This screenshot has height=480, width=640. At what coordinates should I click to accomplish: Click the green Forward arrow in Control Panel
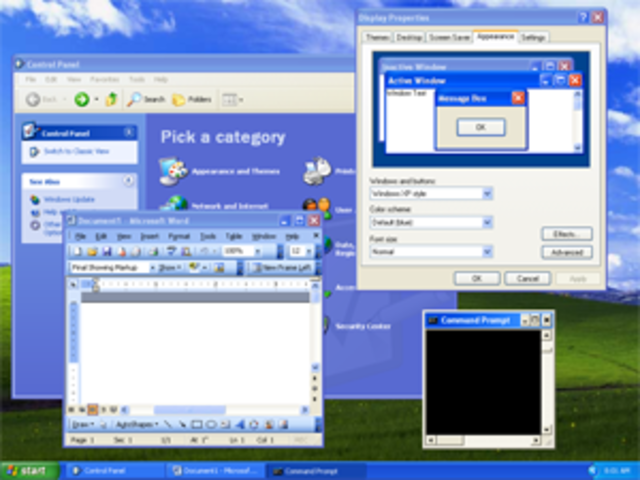[x=82, y=99]
